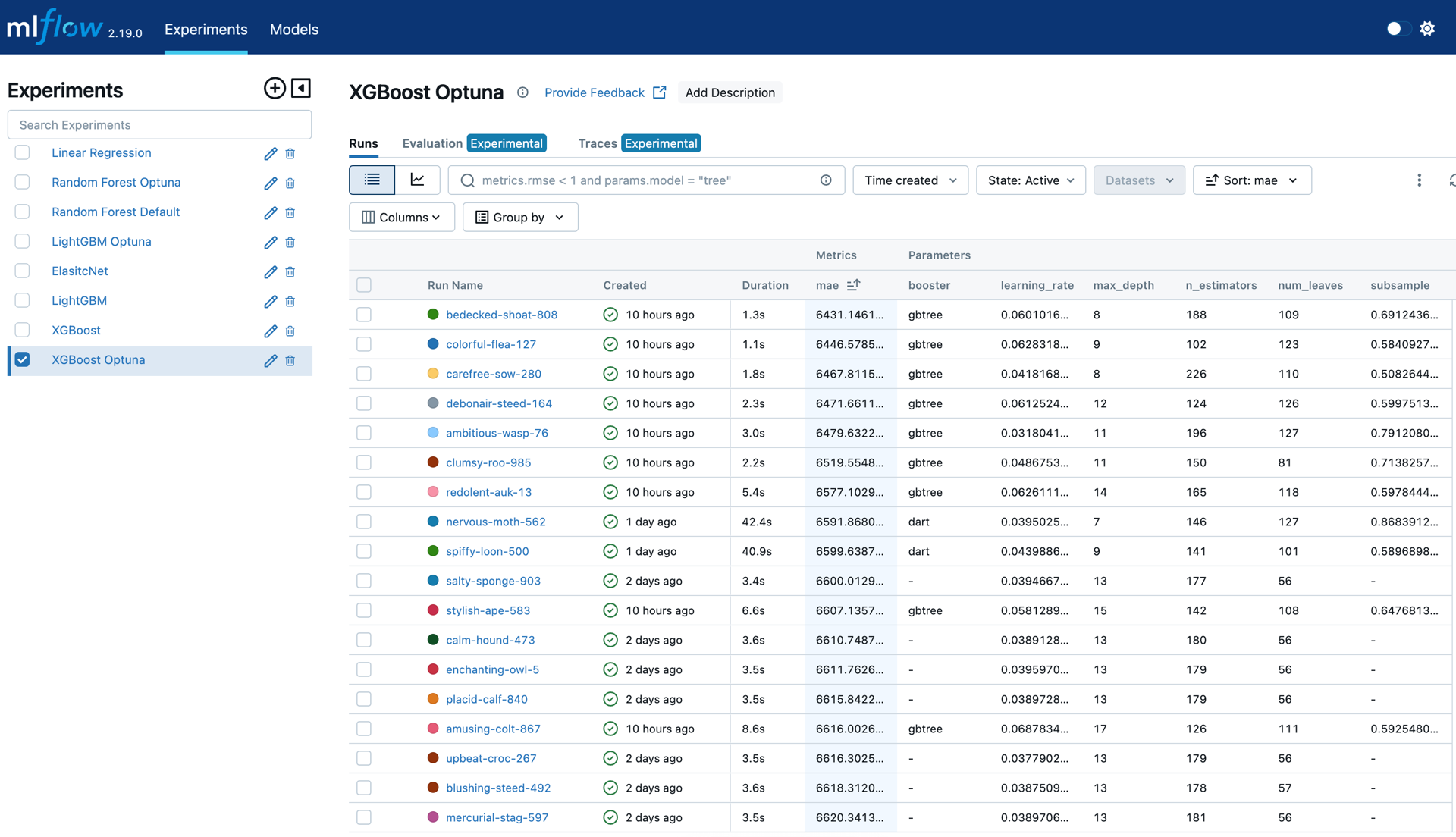Click the Add Description button
The image size is (1456, 837).
(x=730, y=92)
